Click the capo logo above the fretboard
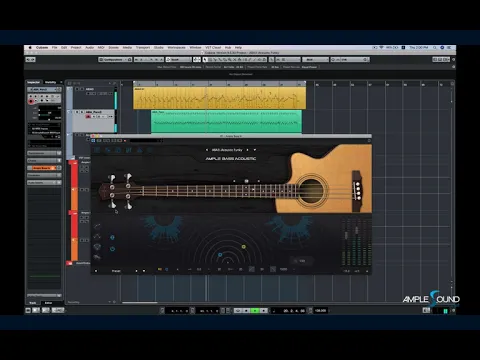Screen dimensions: 480x360 (246, 181)
